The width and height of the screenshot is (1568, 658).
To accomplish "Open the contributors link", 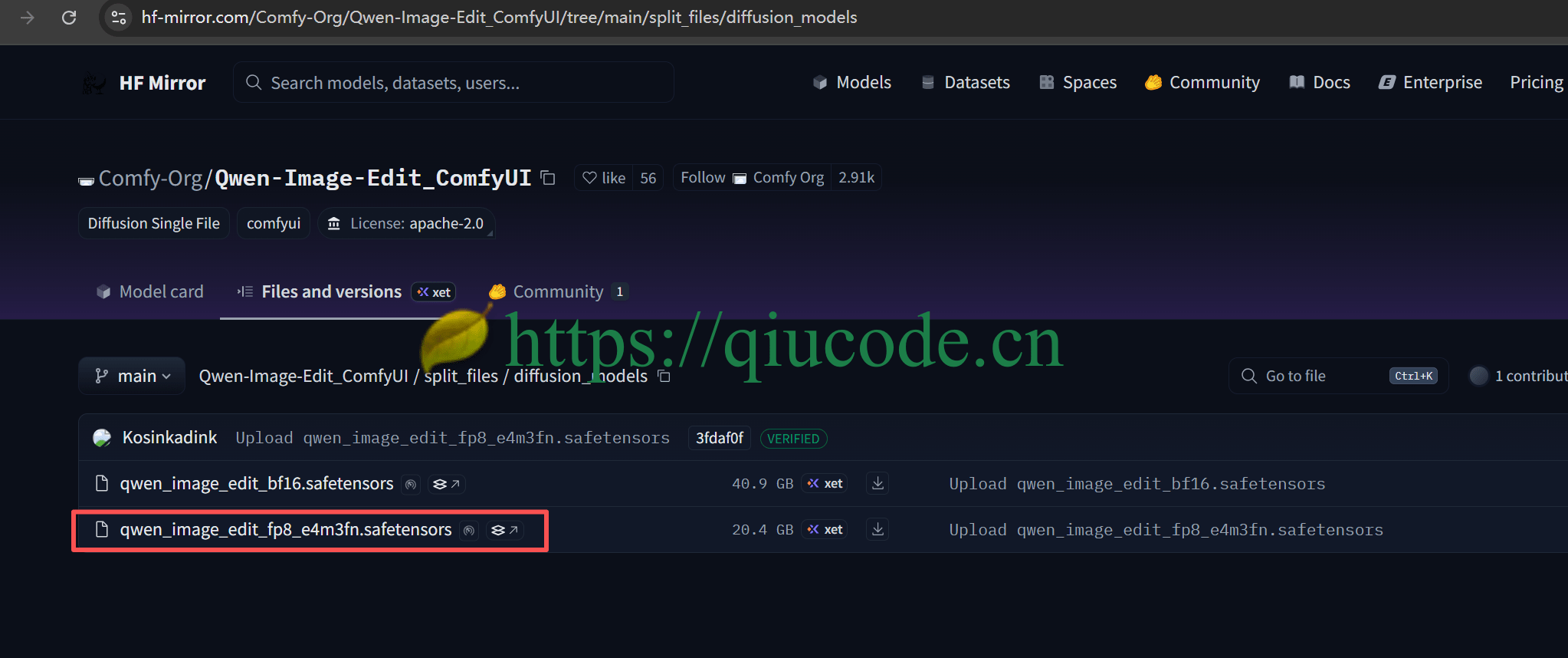I will [x=1519, y=376].
